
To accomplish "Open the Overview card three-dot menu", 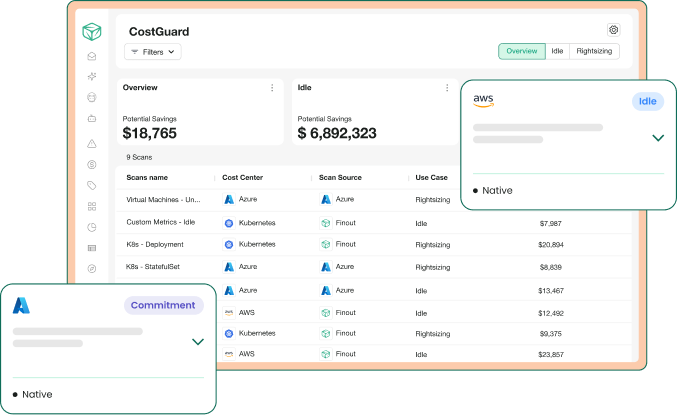I will pos(272,88).
